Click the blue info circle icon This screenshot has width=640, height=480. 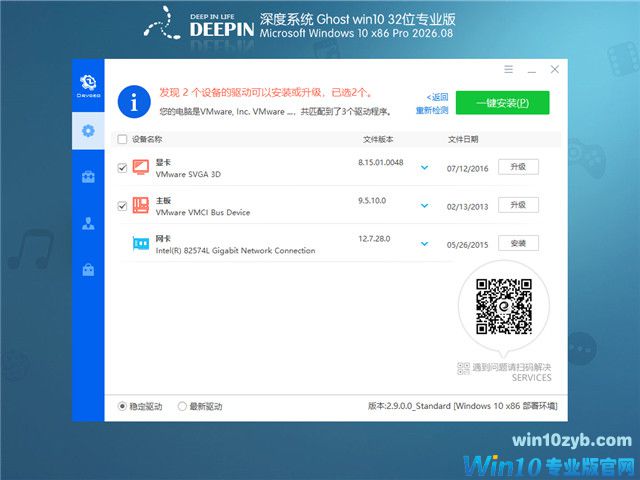point(134,102)
